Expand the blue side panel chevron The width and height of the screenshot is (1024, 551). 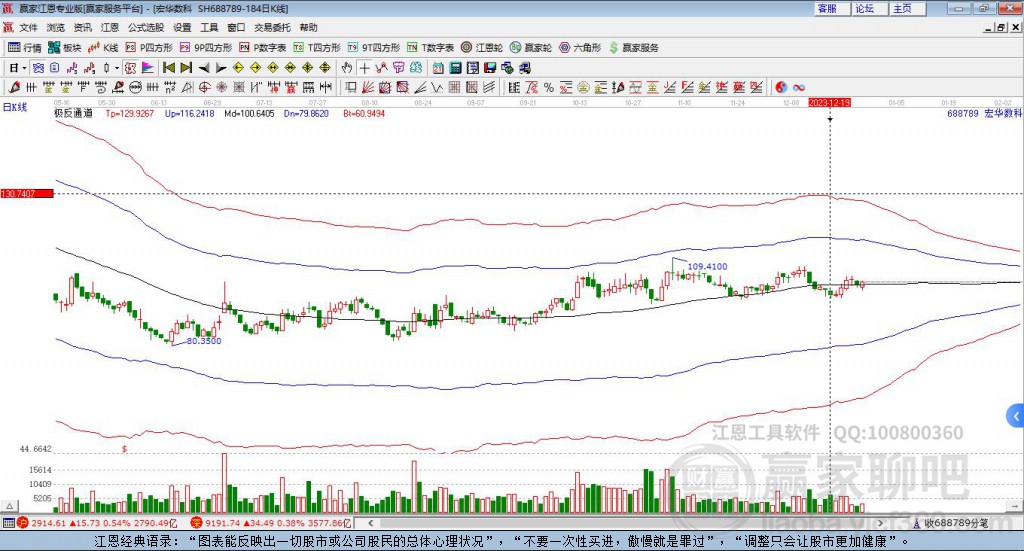[x=1016, y=416]
